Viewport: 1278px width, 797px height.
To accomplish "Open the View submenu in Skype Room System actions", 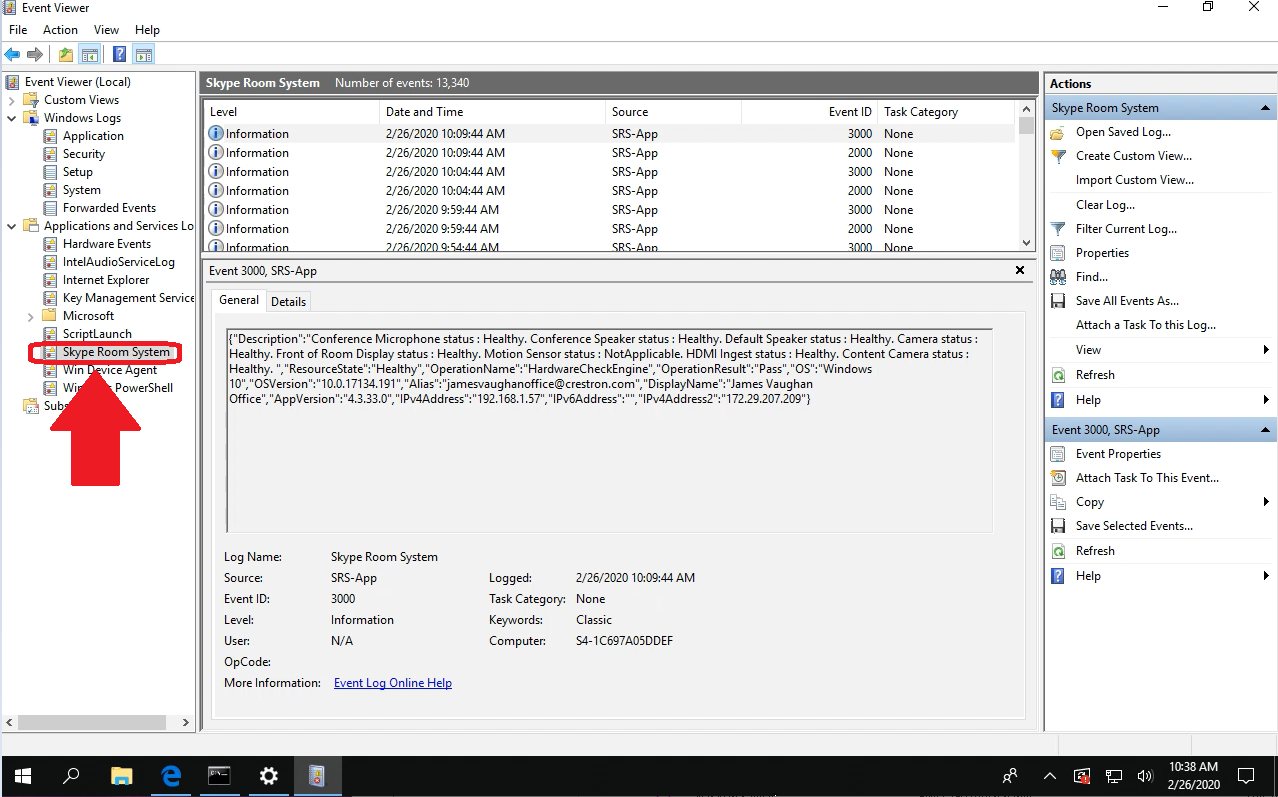I will tap(1160, 350).
